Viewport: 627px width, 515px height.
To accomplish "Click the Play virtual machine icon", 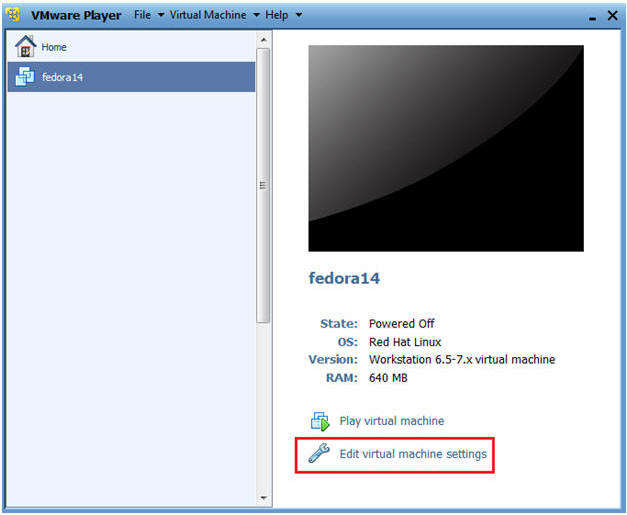I will click(320, 421).
